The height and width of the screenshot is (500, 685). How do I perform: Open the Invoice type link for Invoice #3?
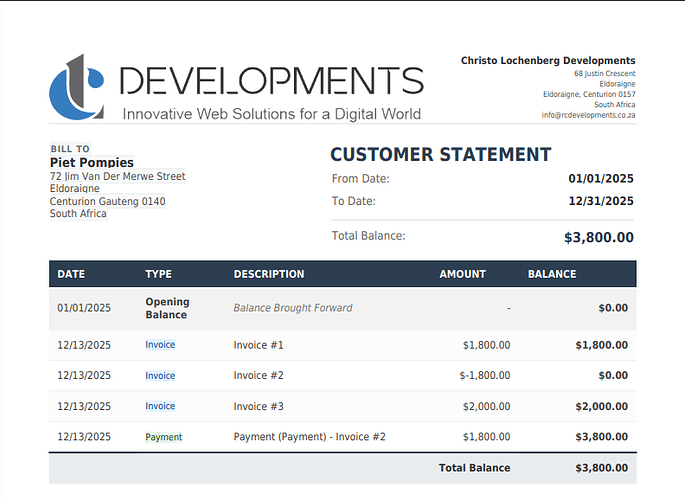click(160, 406)
